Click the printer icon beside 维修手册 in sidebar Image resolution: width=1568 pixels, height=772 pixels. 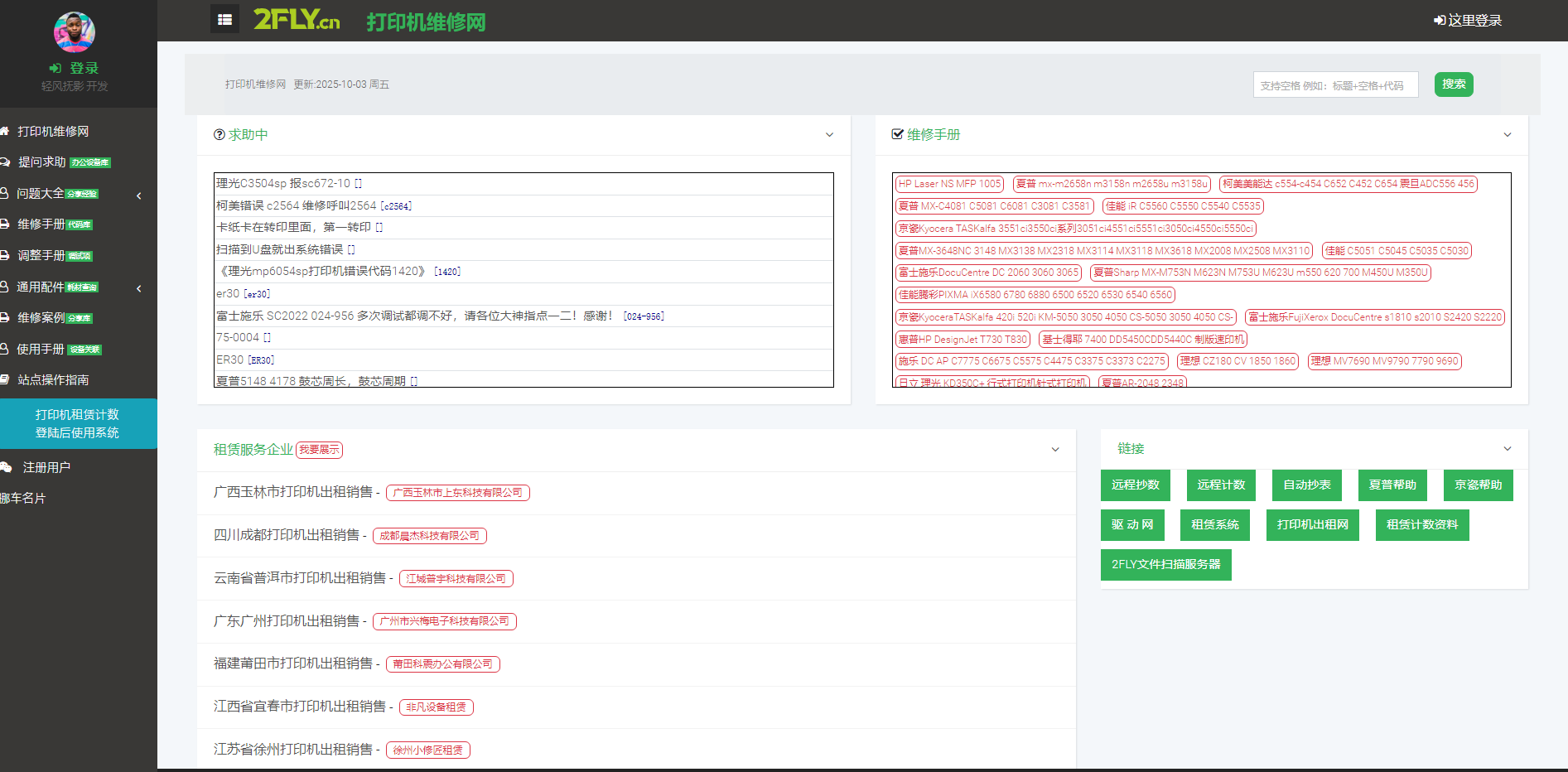[x=4, y=224]
